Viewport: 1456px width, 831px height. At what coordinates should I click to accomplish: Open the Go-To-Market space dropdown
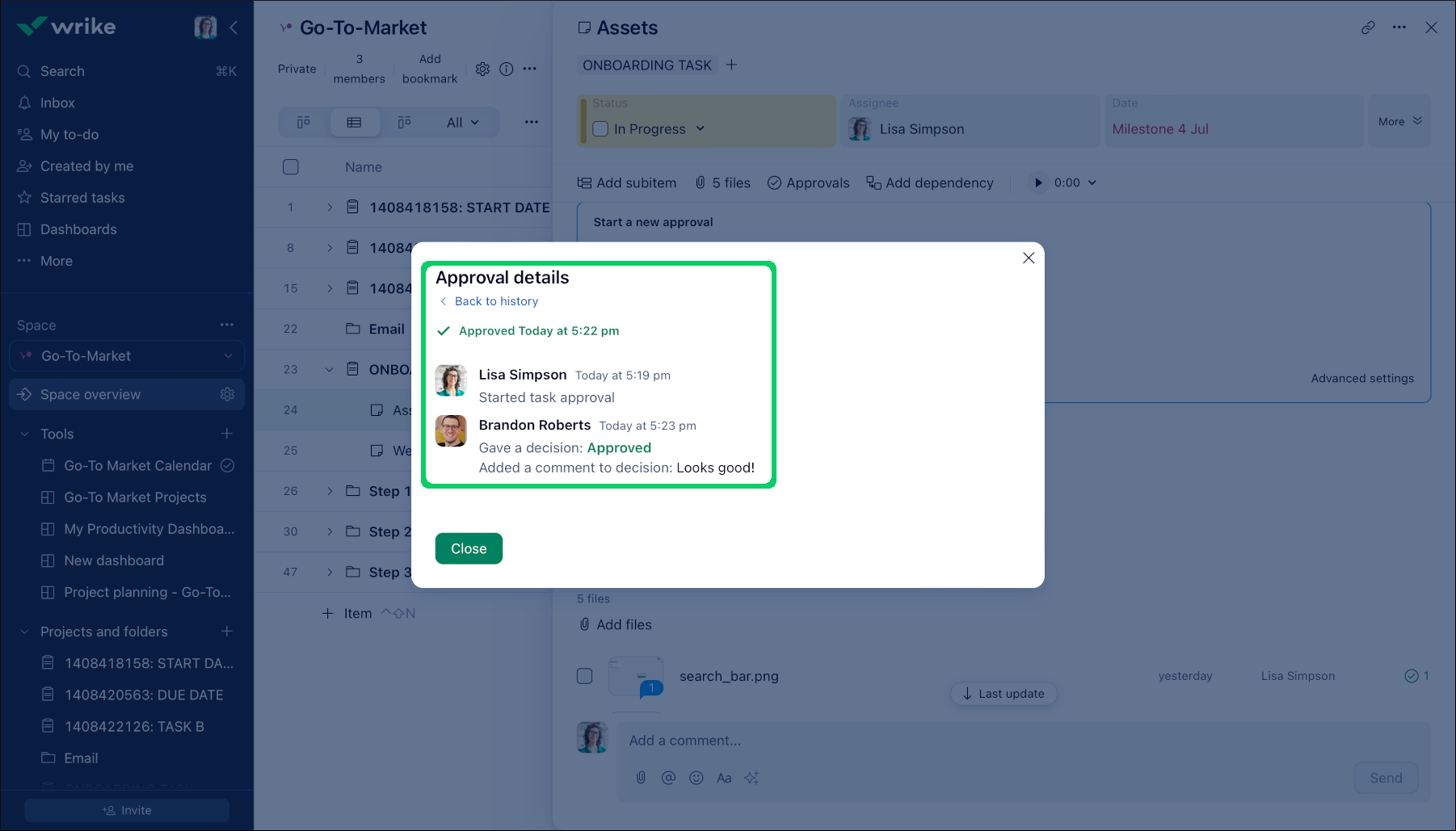(x=127, y=356)
